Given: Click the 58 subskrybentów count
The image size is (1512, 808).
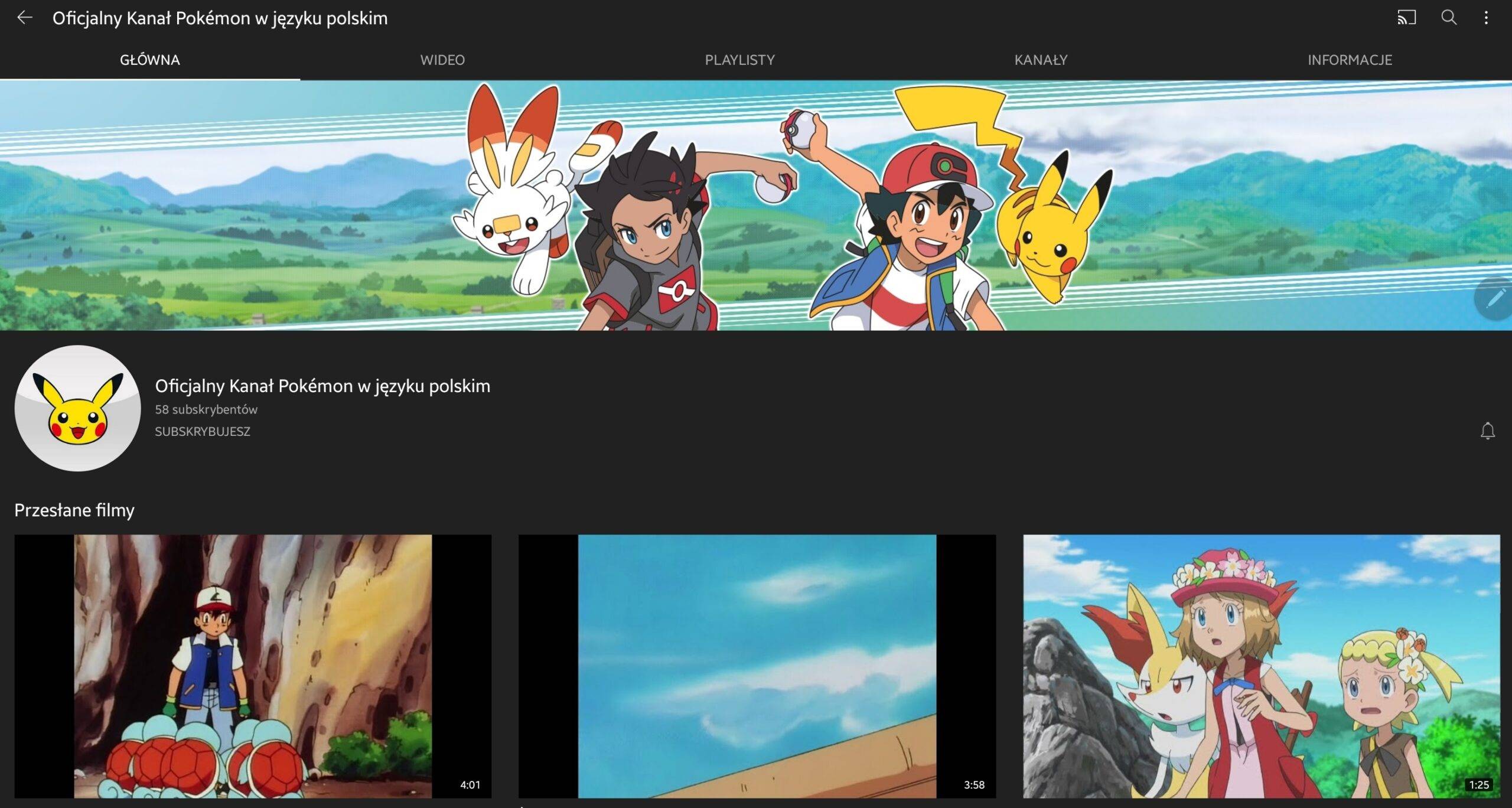Looking at the screenshot, I should tap(206, 409).
